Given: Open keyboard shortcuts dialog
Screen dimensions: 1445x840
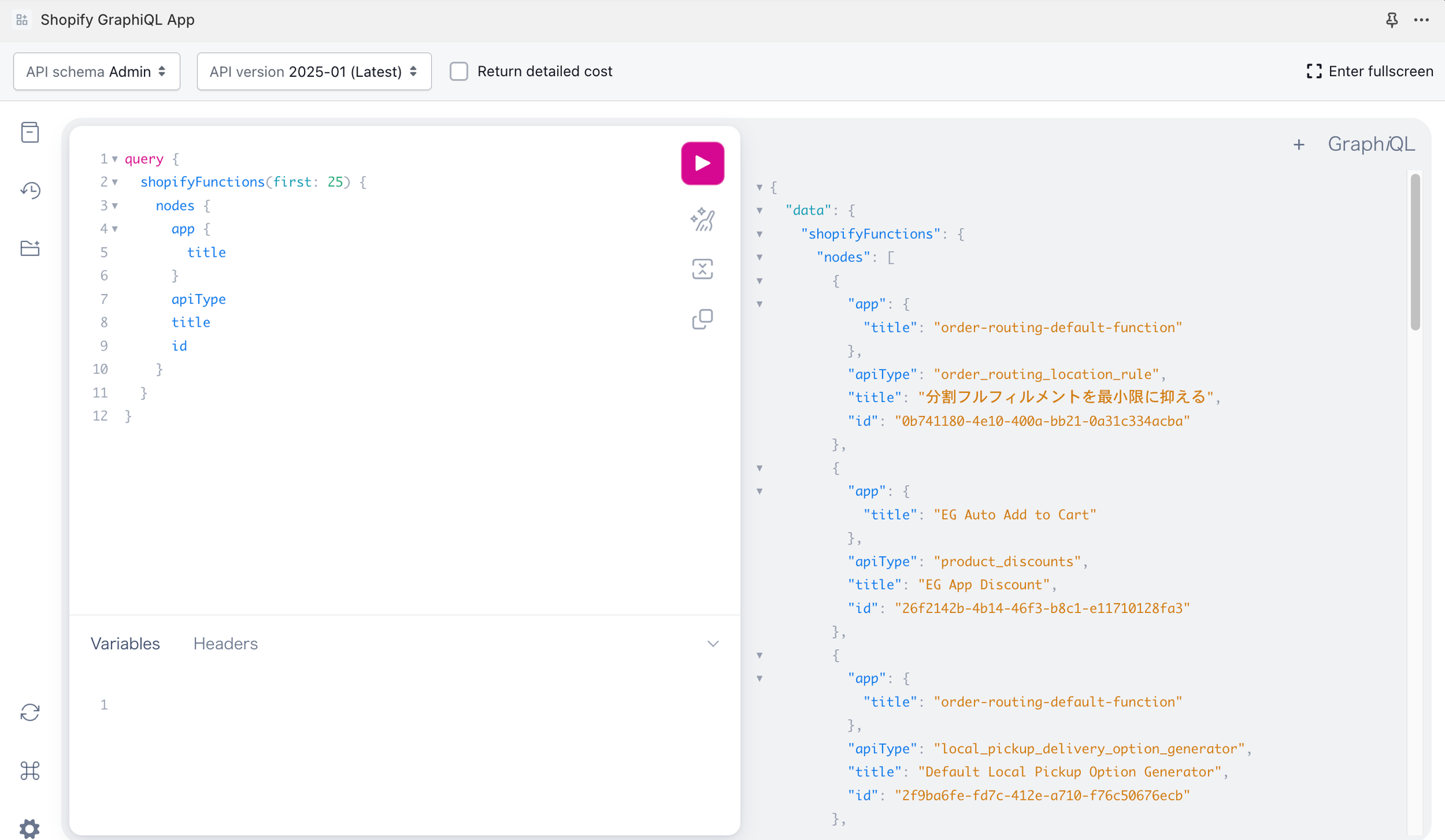Looking at the screenshot, I should (x=30, y=770).
